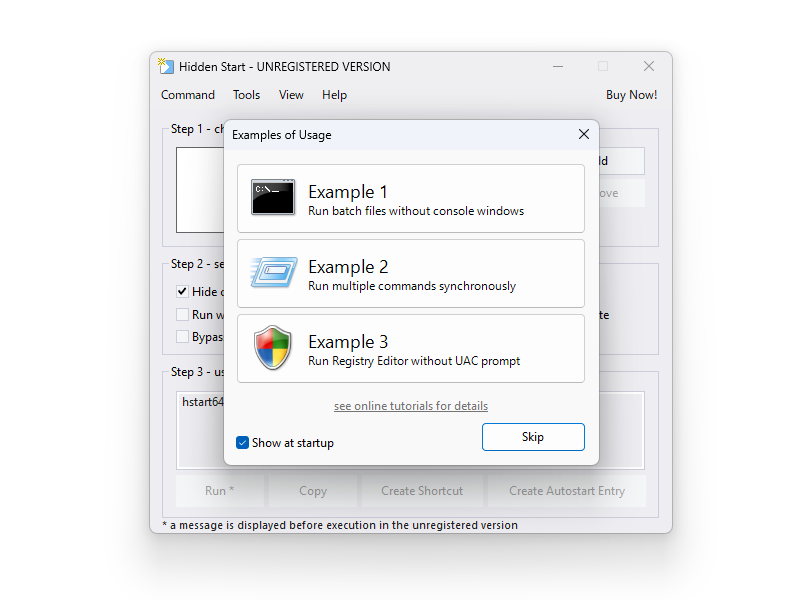Image resolution: width=800 pixels, height=600 pixels.
Task: Minimize the Hidden Start window
Action: point(558,66)
